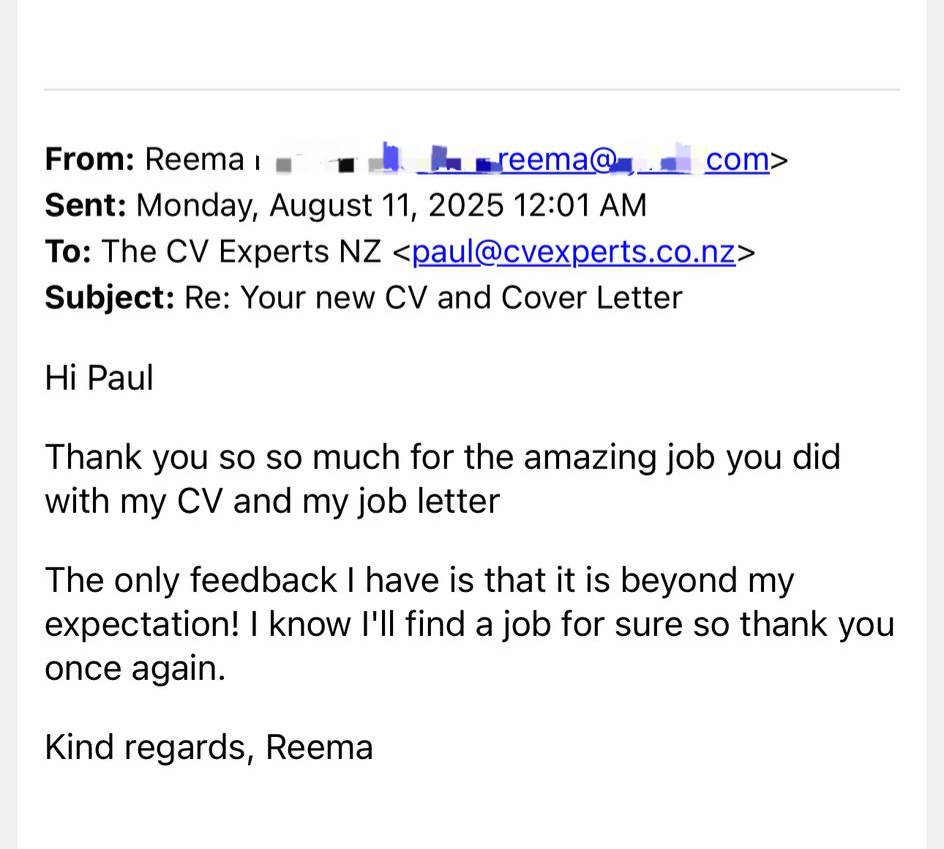Click the "Kind regards, Reema" sign-off
944x849 pixels.
point(209,748)
